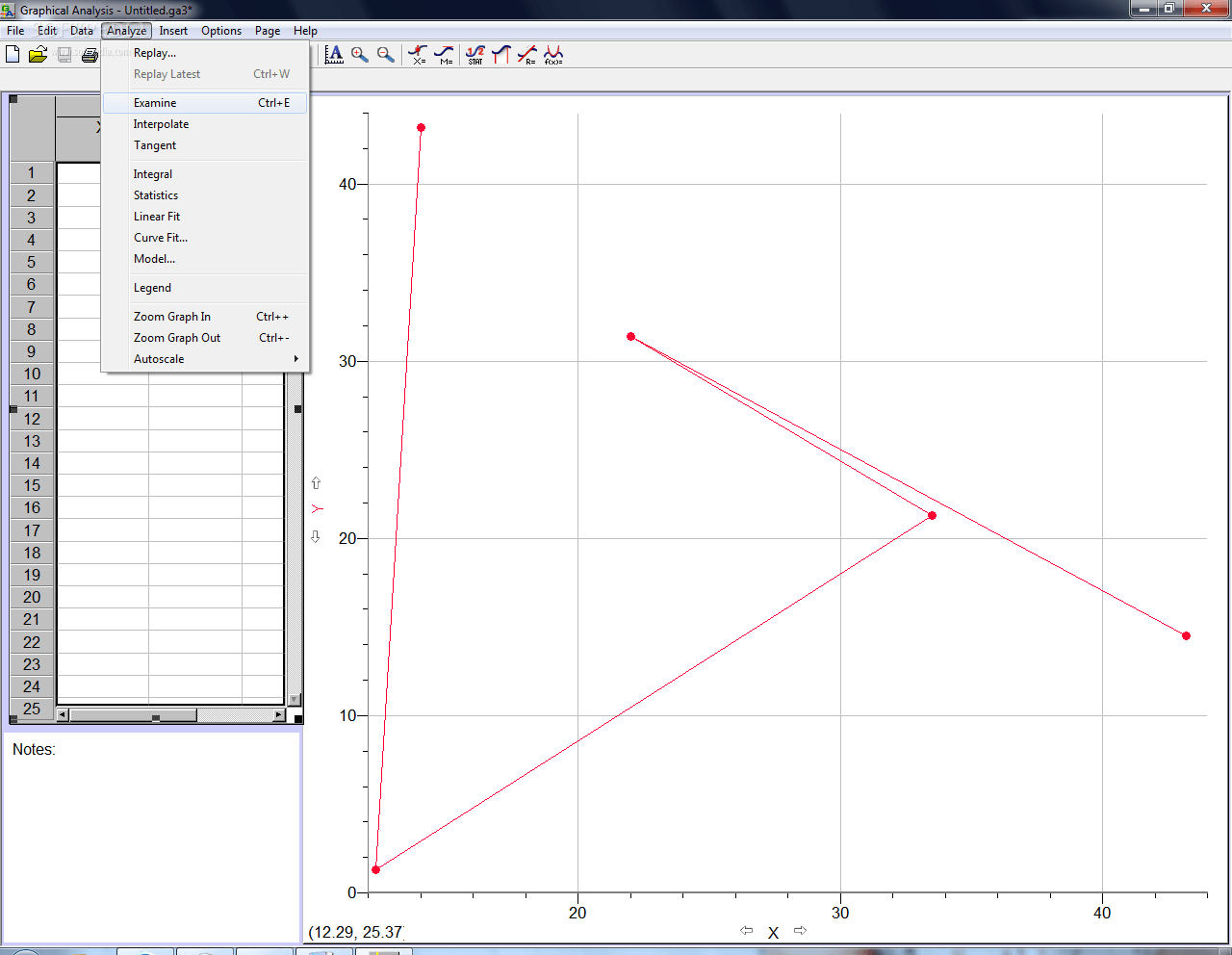Viewport: 1232px width, 955px height.
Task: Open Curve Fit using the f(x)= icon
Action: click(x=553, y=54)
